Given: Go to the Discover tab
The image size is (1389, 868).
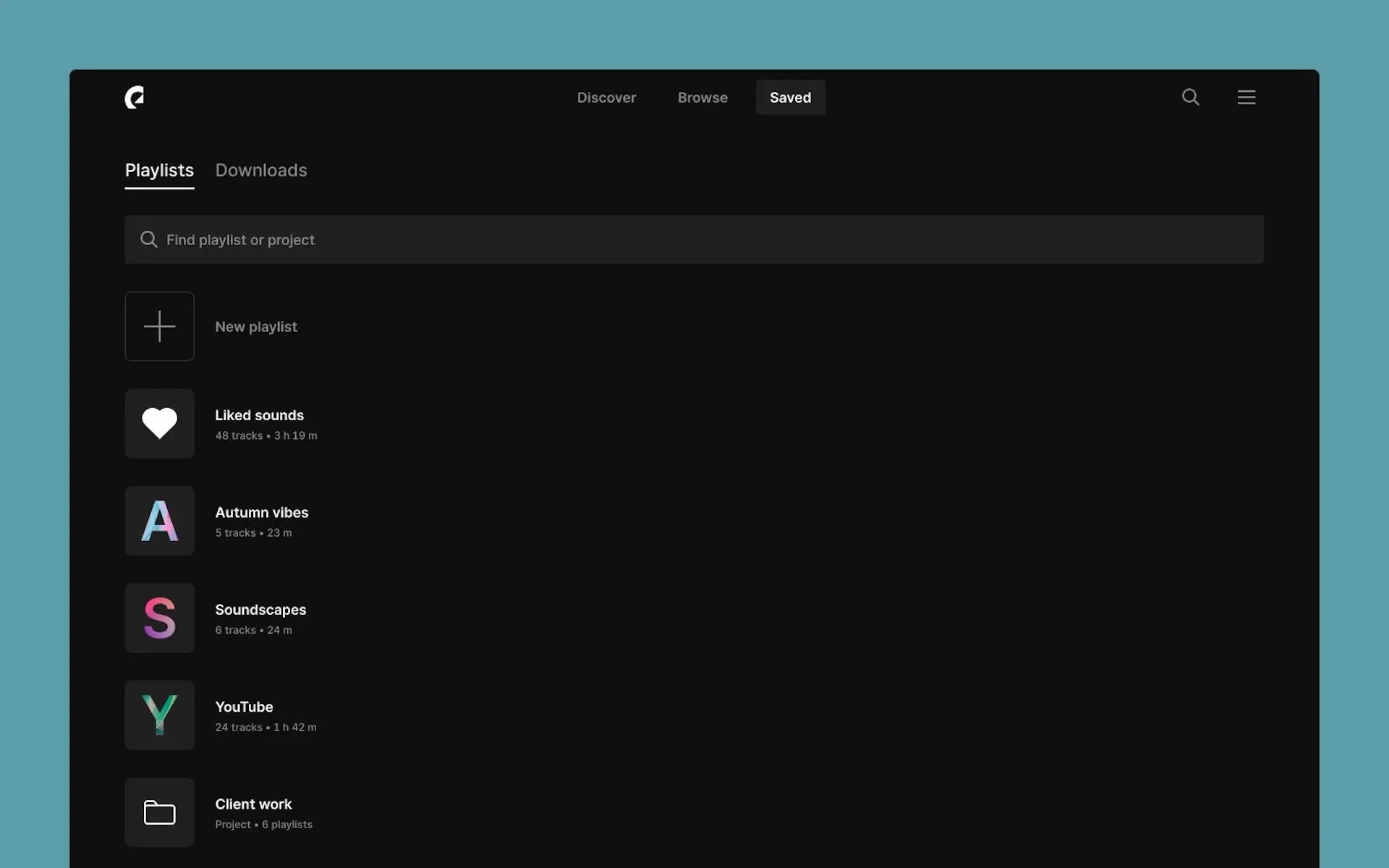Looking at the screenshot, I should tap(606, 97).
